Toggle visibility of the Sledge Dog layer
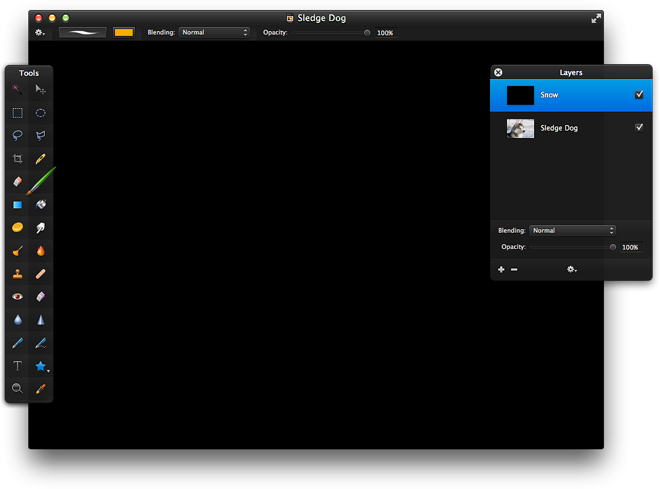The height and width of the screenshot is (489, 660). (639, 127)
